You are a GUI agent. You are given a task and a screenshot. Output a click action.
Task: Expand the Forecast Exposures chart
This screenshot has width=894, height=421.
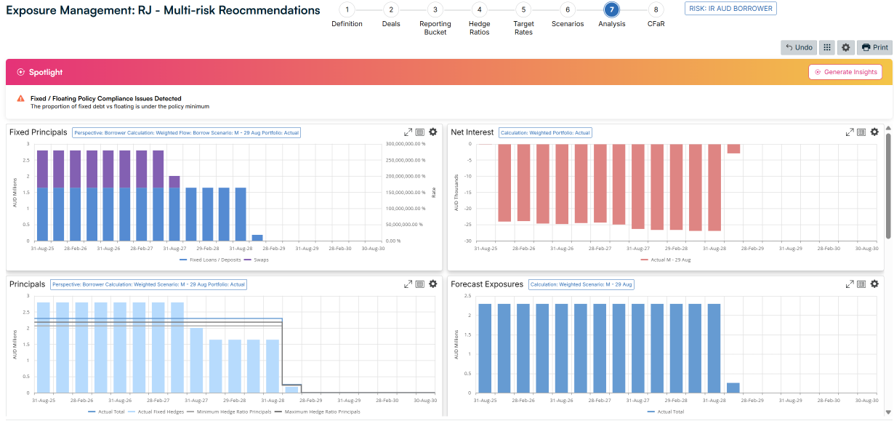click(850, 284)
